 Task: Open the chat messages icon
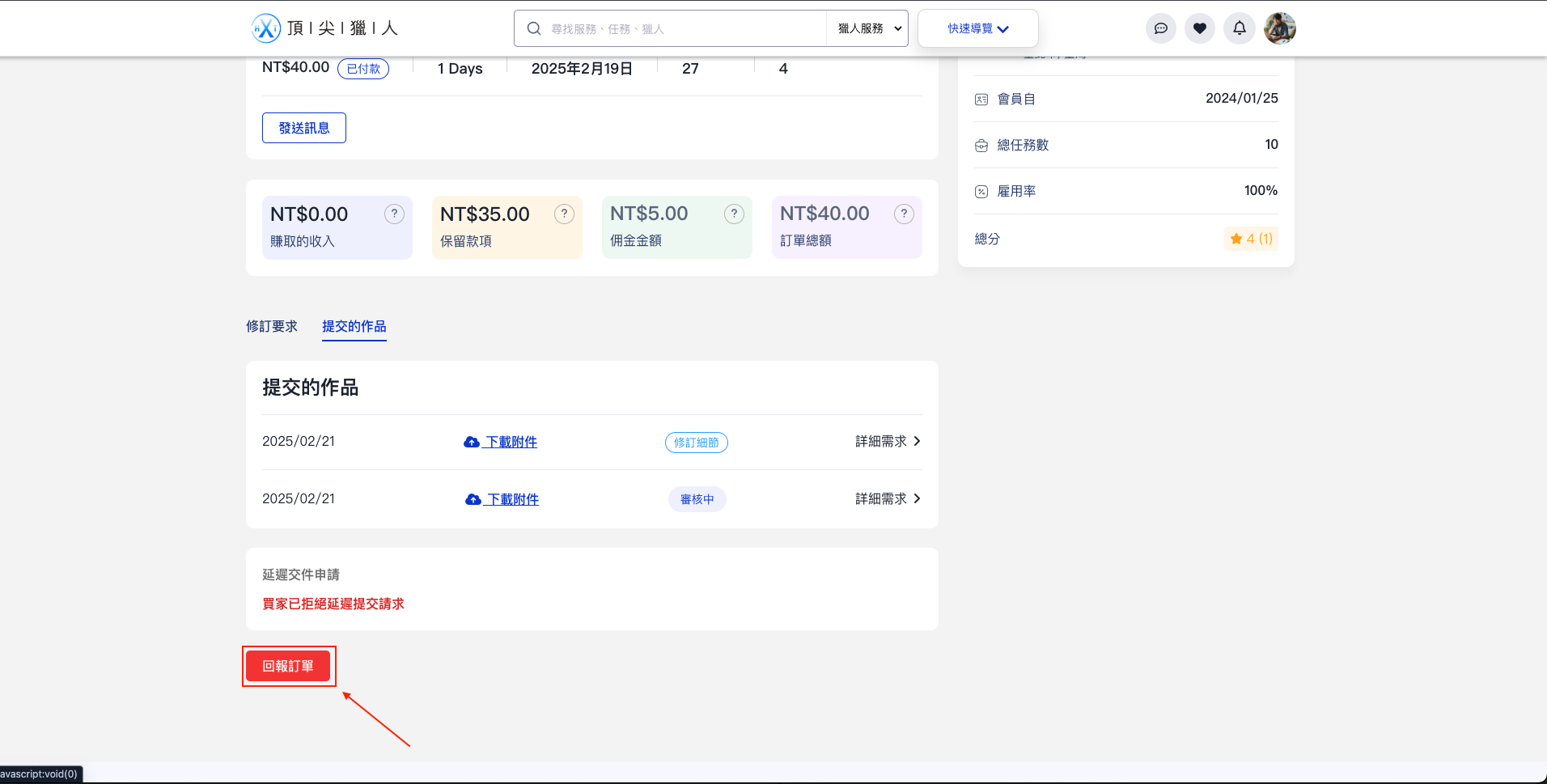[1160, 28]
